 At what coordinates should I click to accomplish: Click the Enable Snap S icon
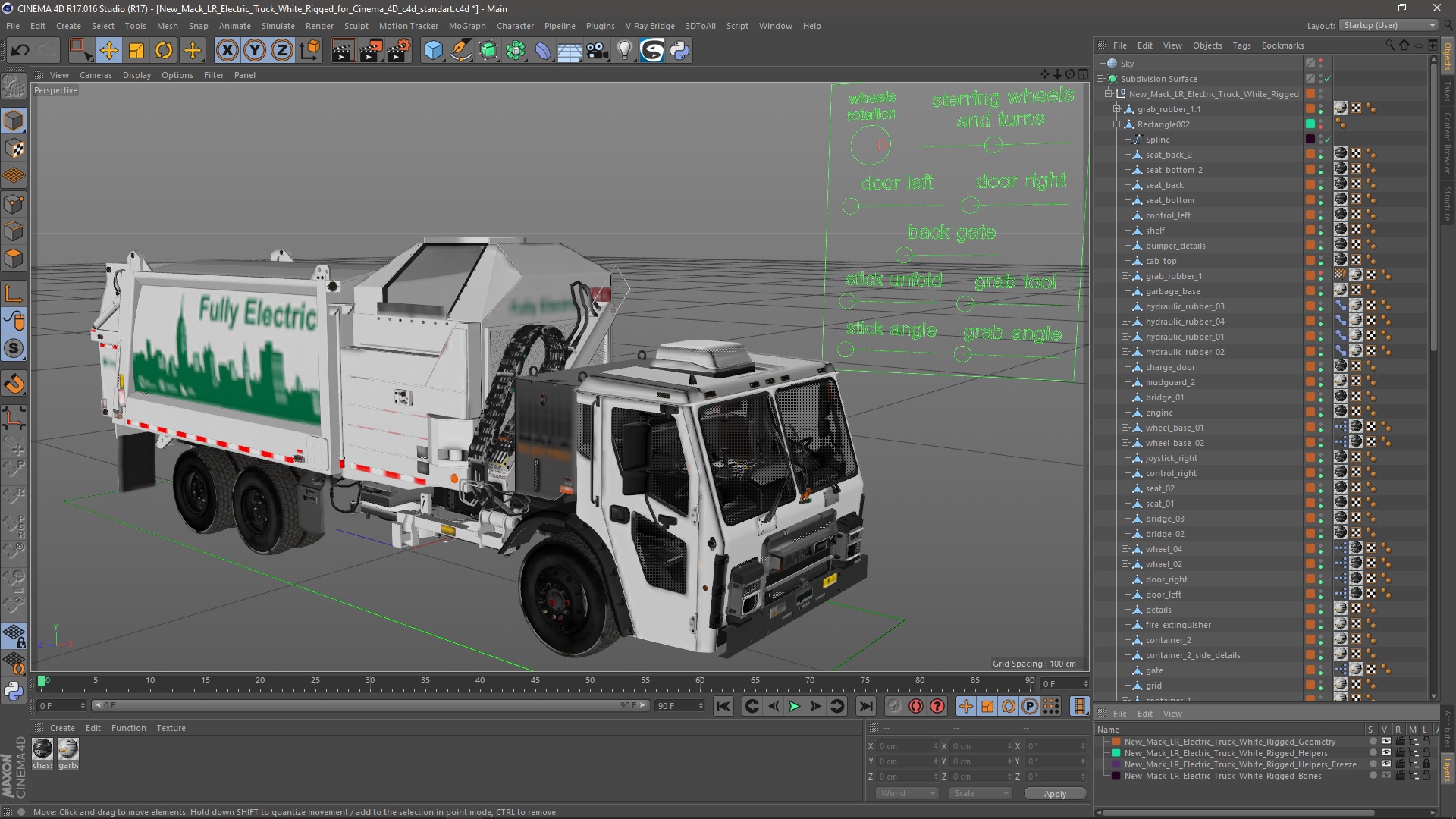(x=14, y=349)
